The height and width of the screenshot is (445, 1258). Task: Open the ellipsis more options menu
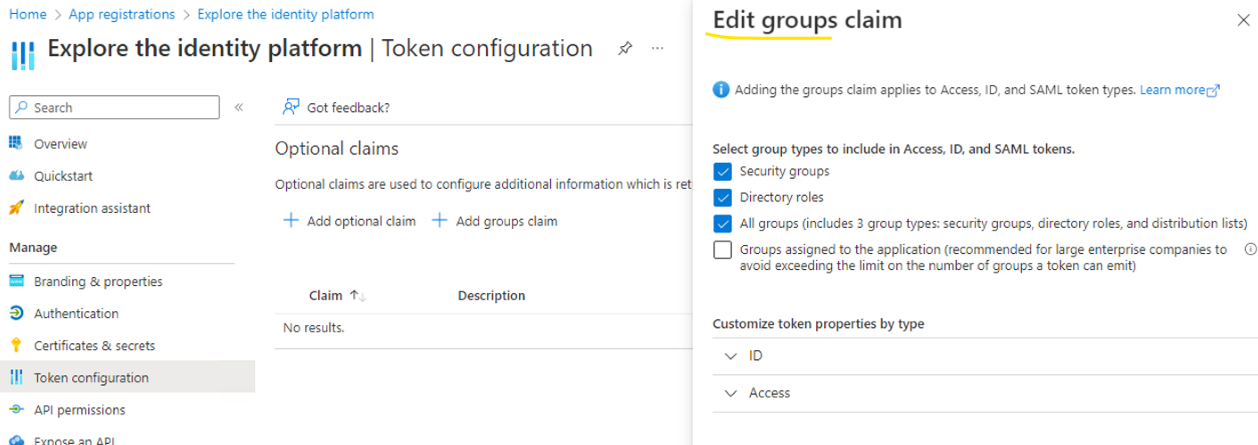coord(657,48)
